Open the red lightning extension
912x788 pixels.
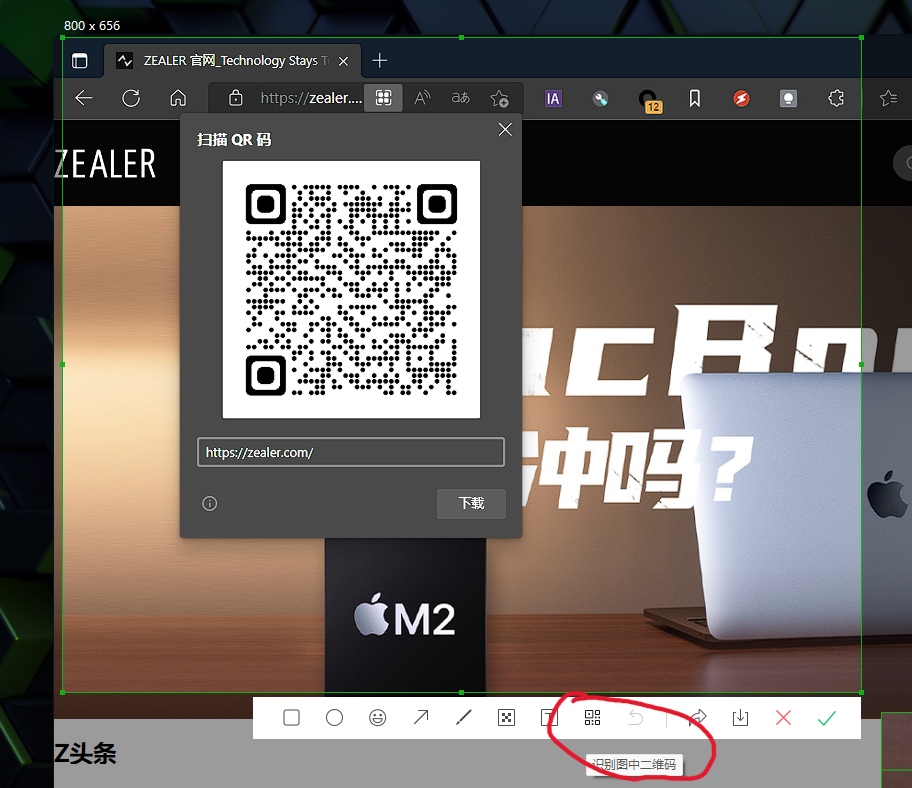tap(741, 98)
